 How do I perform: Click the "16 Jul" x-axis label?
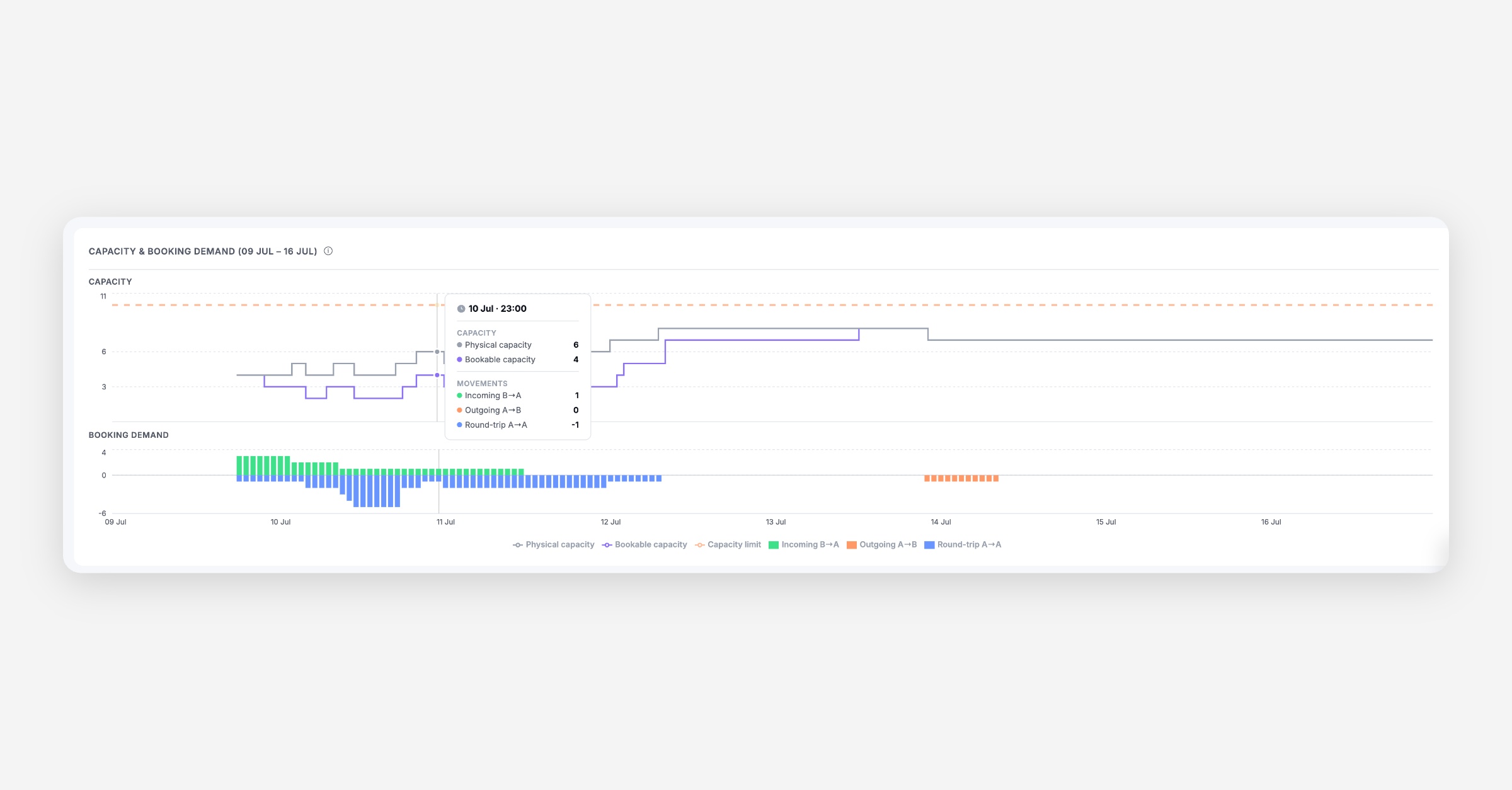coord(1271,522)
